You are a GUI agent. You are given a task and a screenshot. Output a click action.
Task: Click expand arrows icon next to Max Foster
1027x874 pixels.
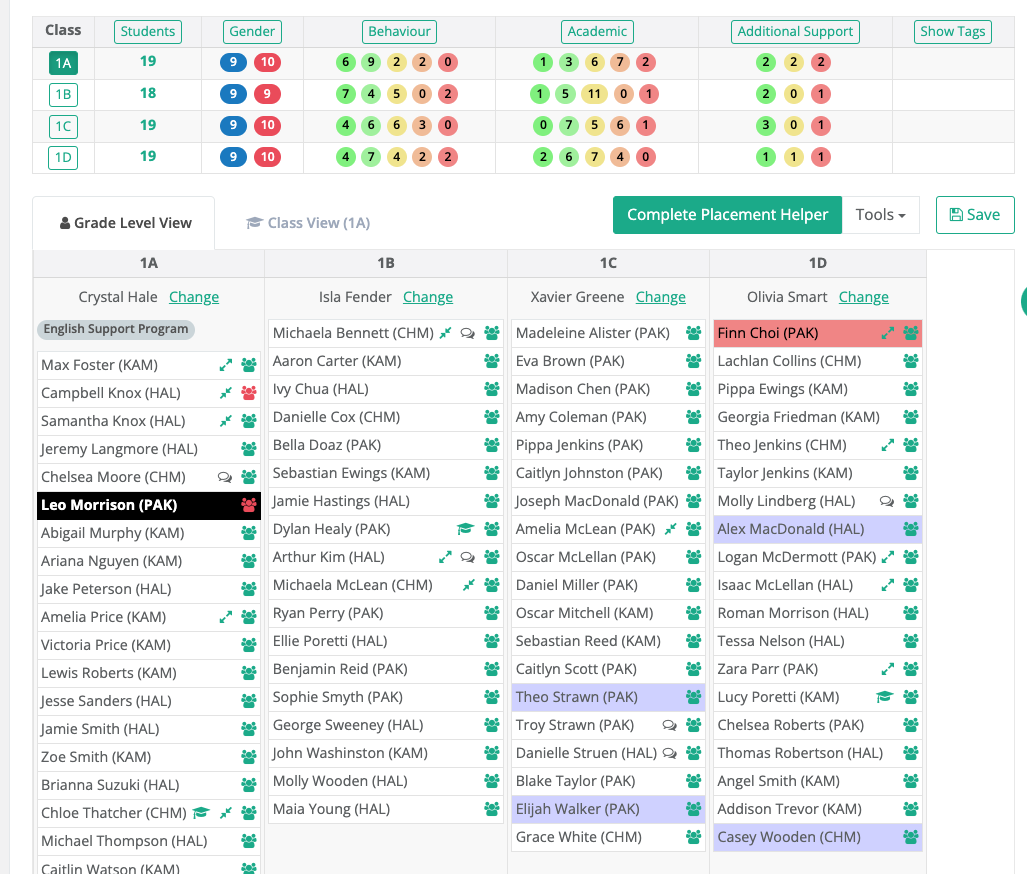[225, 365]
